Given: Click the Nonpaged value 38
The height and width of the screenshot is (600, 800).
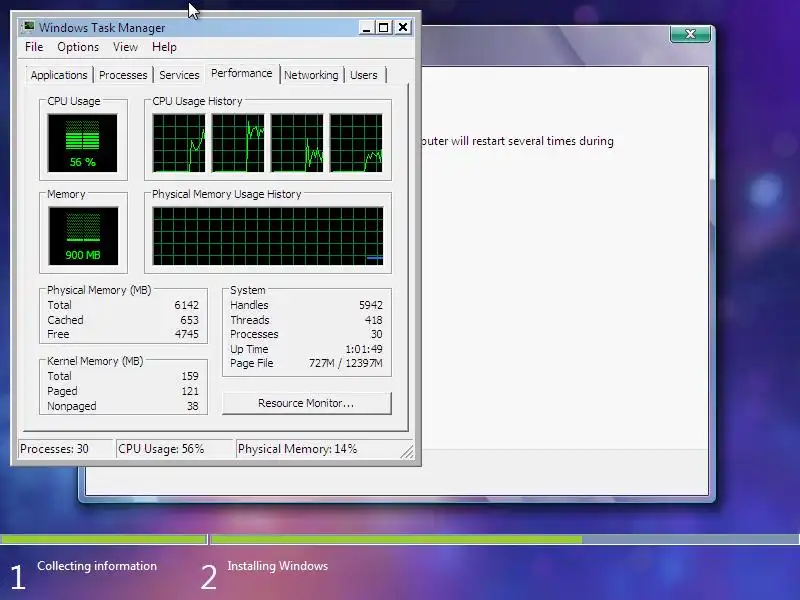Looking at the screenshot, I should tap(192, 406).
